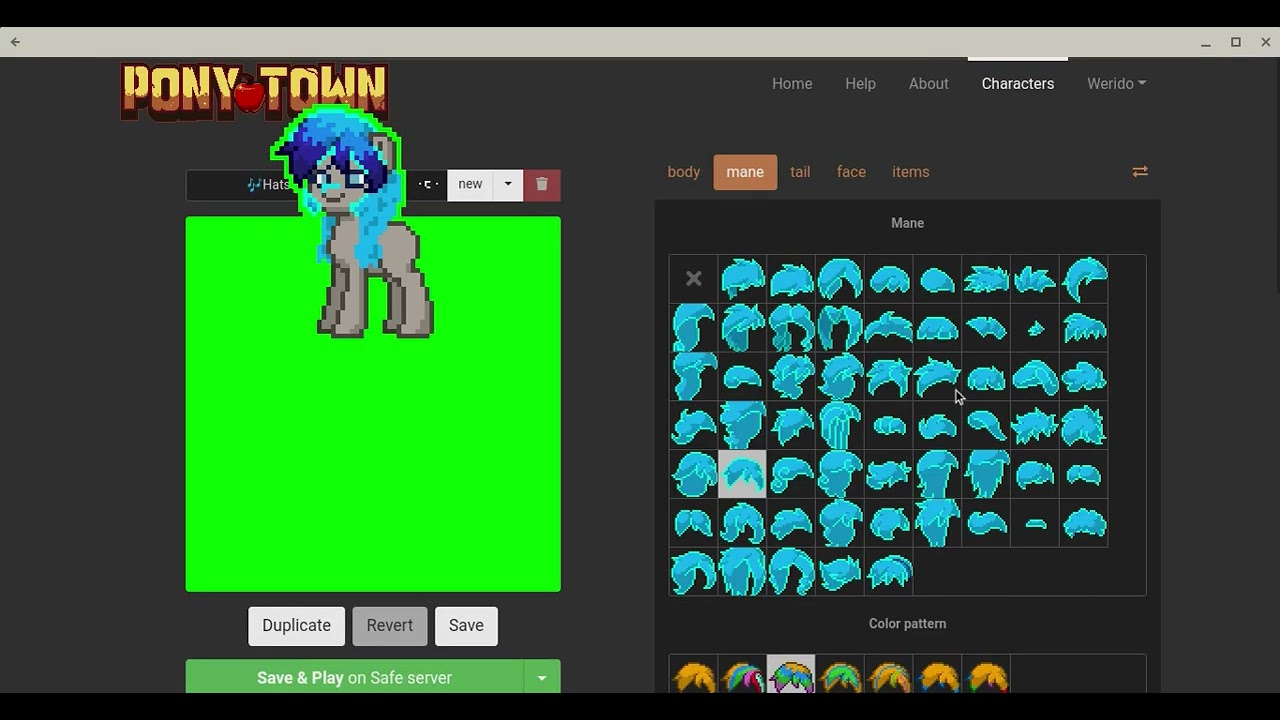Select the tiny diamond-shaped mane tuft
Viewport: 1280px width, 720px height.
[x=1035, y=328]
